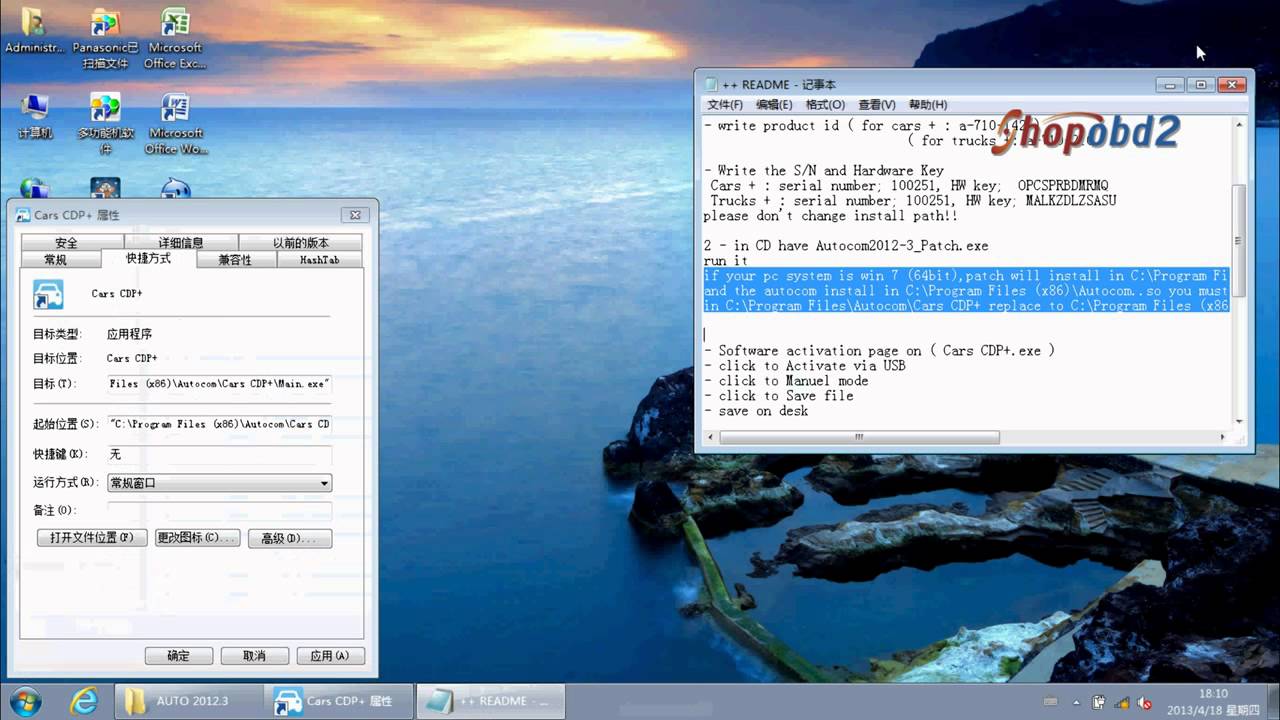Screen dimensions: 1280x720
Task: Open the 多功能机软件 desktop shortcut
Action: (x=105, y=124)
